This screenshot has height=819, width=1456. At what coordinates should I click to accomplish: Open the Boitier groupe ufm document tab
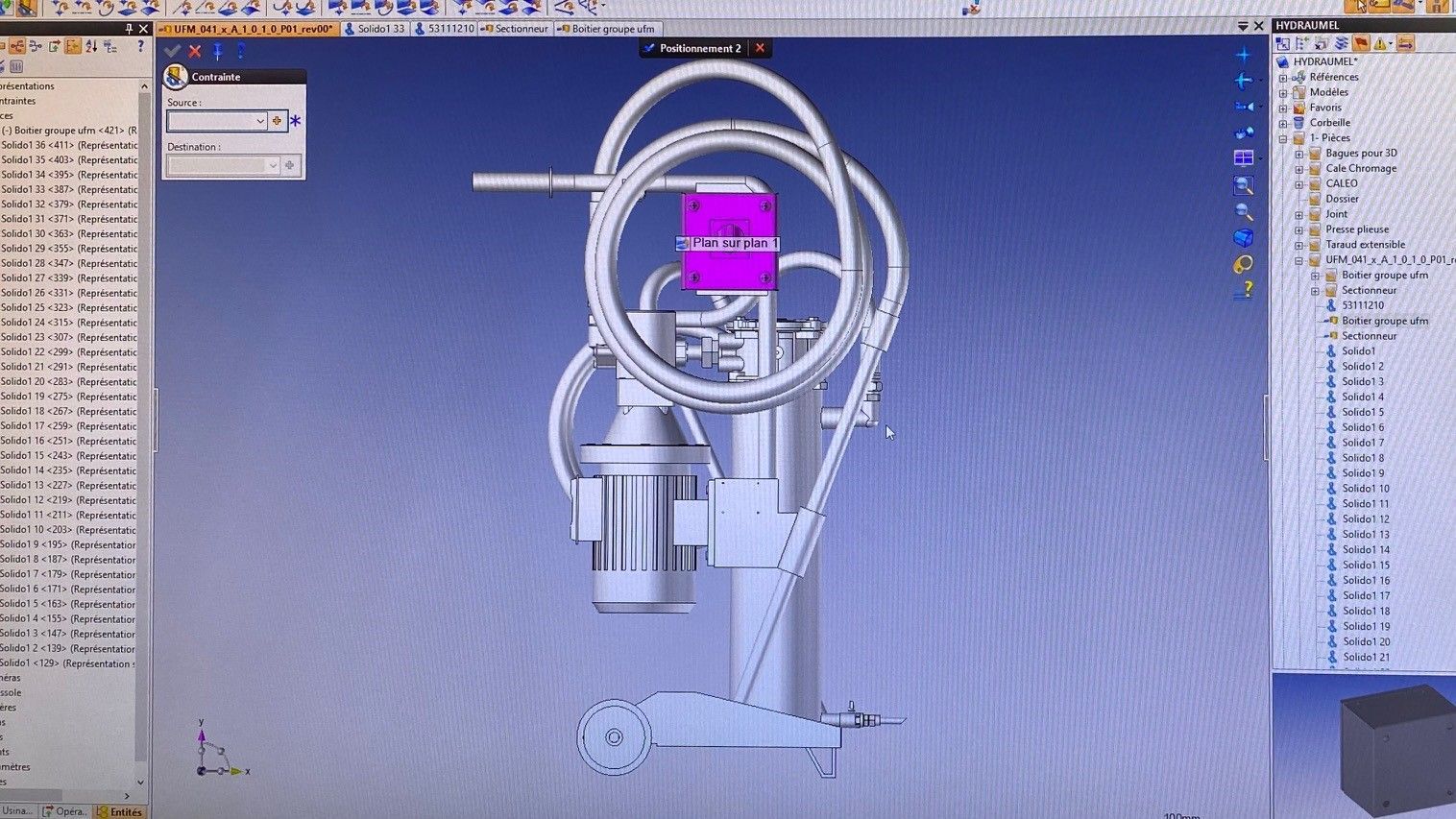point(607,29)
